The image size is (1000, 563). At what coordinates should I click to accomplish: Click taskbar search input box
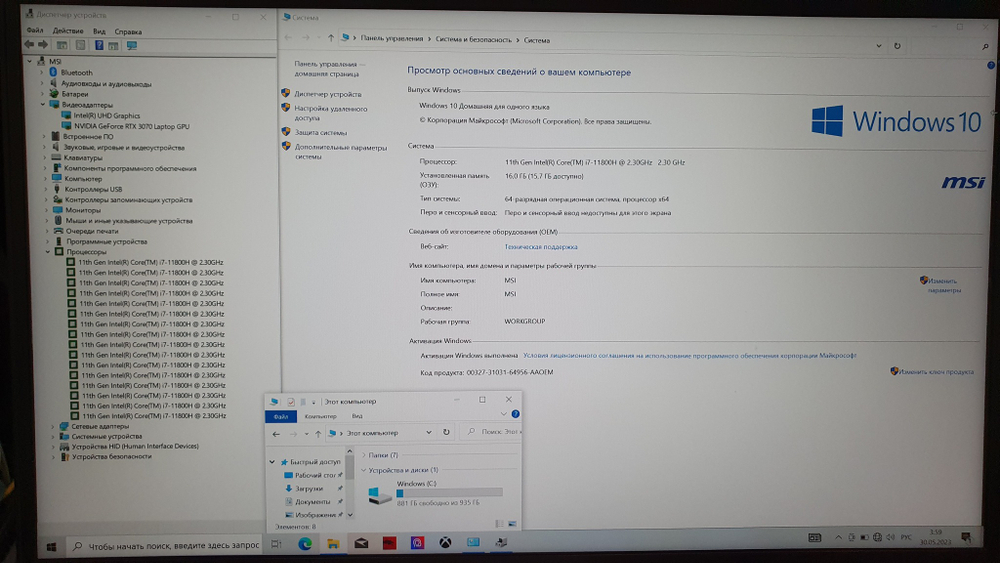click(x=165, y=546)
